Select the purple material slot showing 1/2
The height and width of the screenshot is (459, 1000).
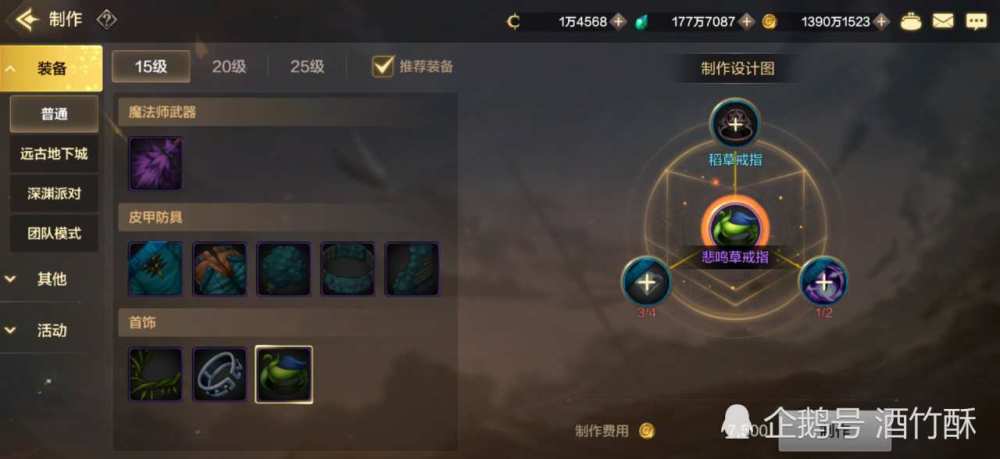click(x=823, y=281)
